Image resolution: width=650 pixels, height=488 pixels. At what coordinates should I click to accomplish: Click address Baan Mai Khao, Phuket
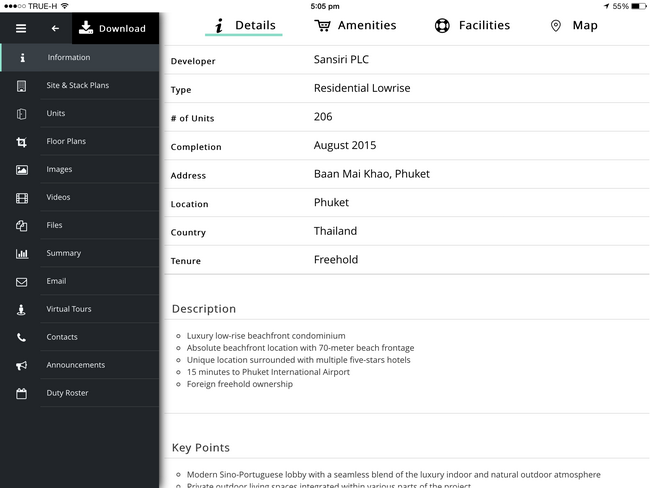click(x=372, y=174)
